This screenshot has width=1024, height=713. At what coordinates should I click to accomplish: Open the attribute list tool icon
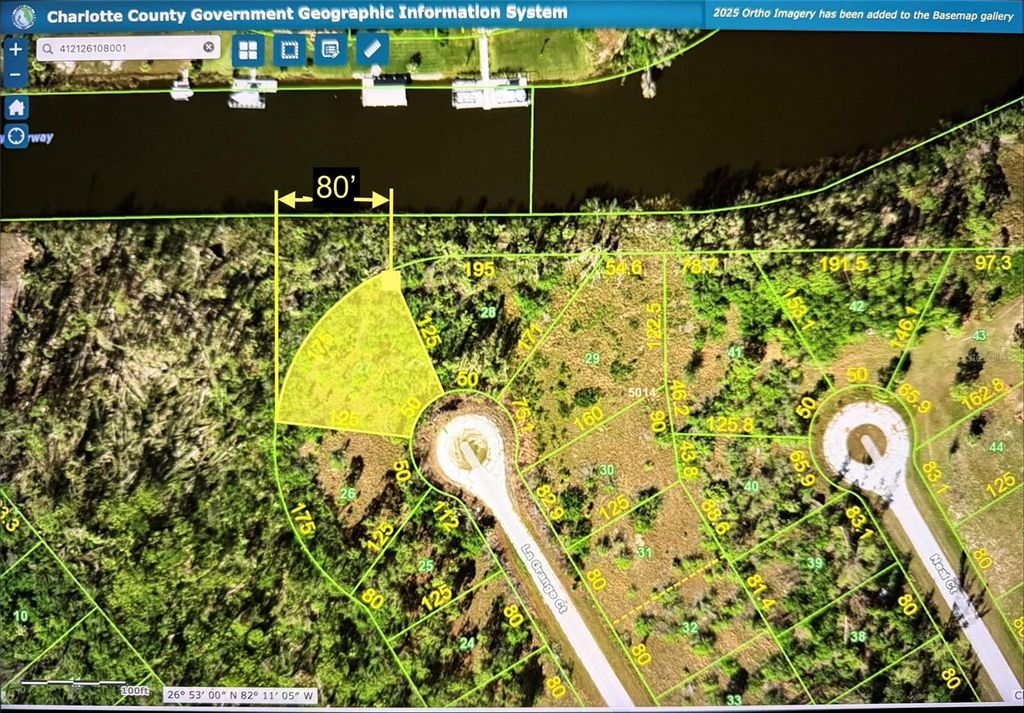[x=329, y=50]
